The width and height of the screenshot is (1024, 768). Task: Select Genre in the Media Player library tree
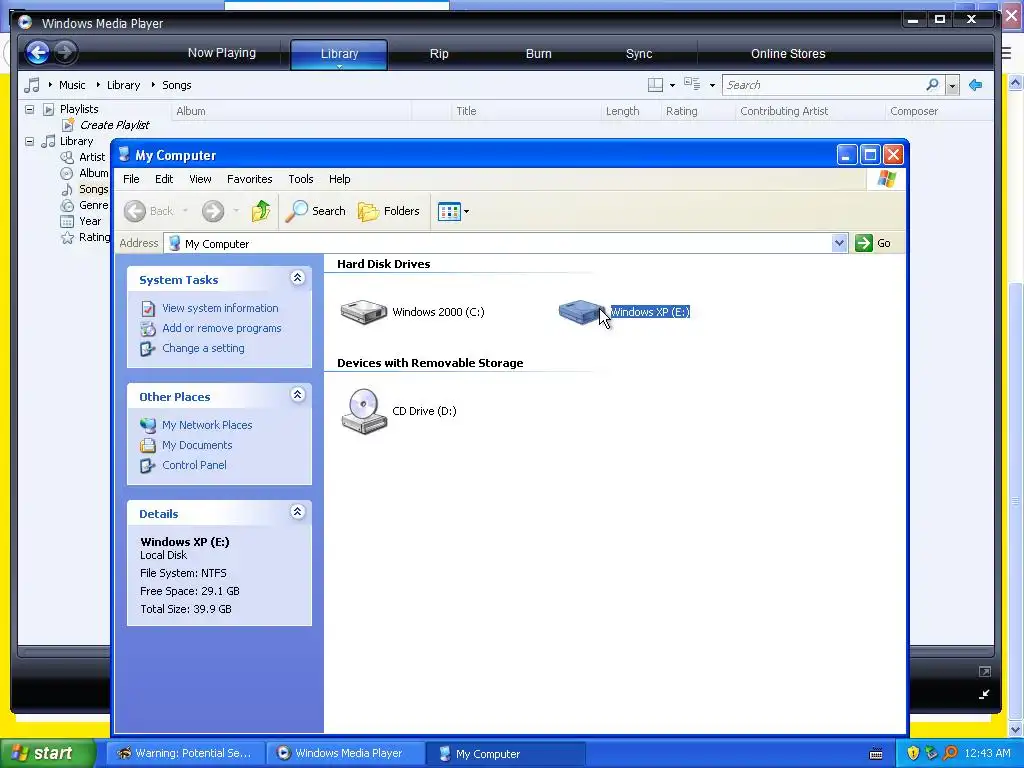coord(93,205)
